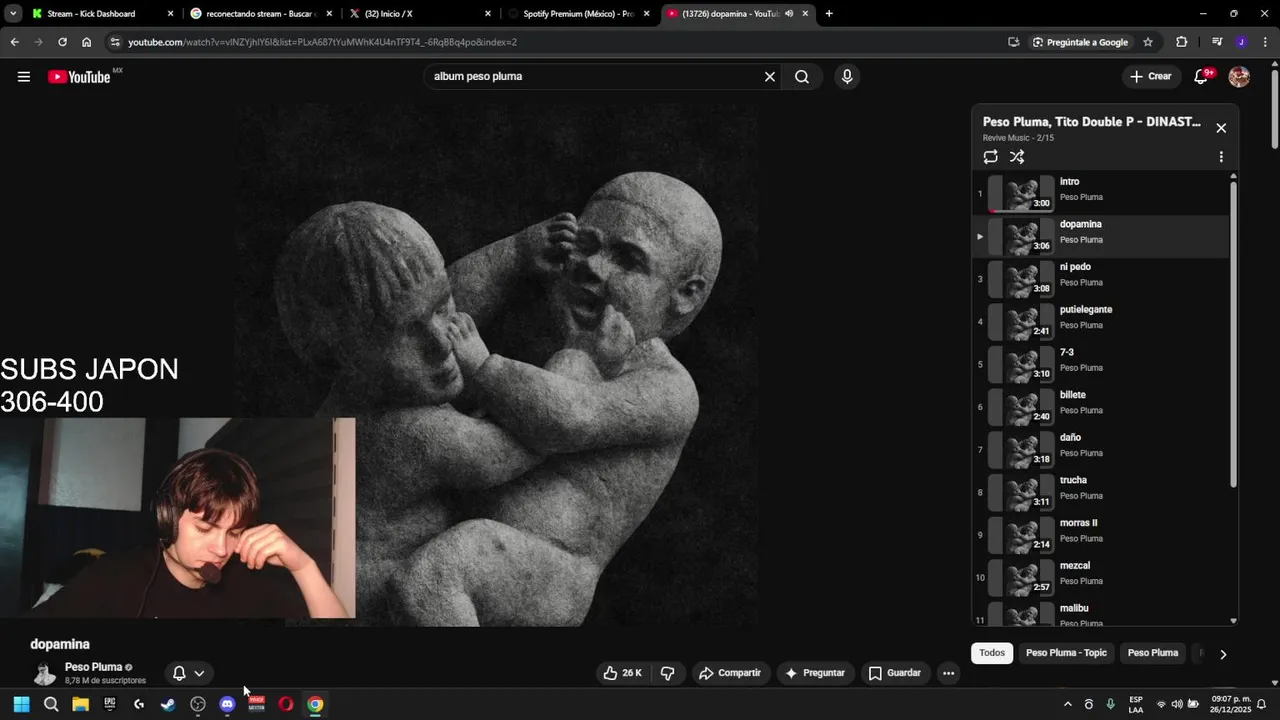Open media controls icon in Chrome toolbar
Image resolution: width=1280 pixels, height=720 pixels.
1217,42
